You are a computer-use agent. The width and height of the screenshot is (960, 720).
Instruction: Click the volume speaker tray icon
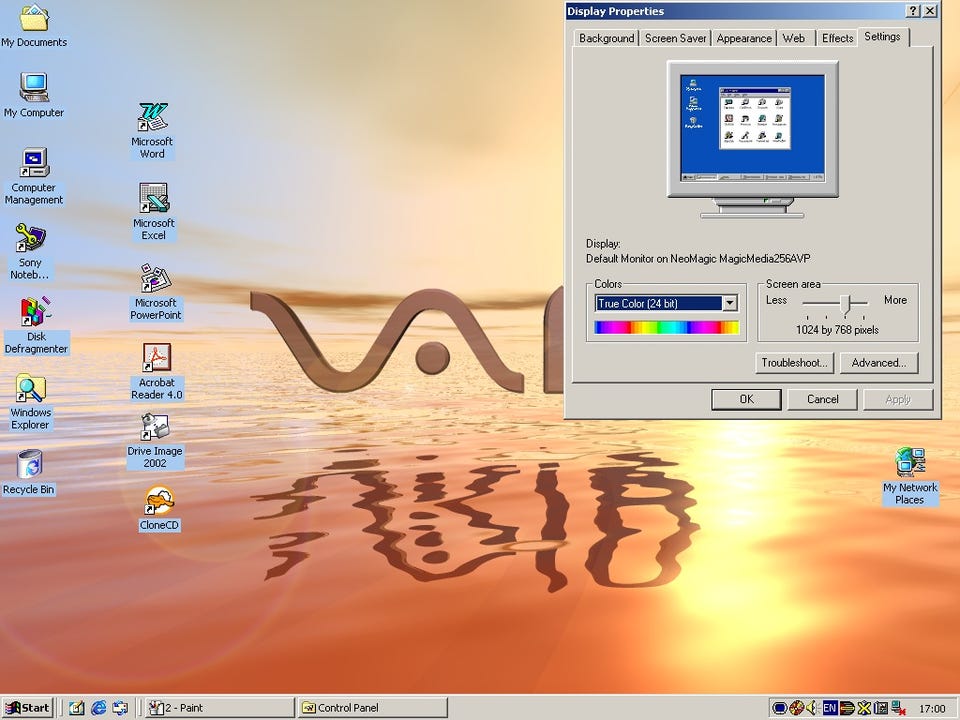[813, 708]
